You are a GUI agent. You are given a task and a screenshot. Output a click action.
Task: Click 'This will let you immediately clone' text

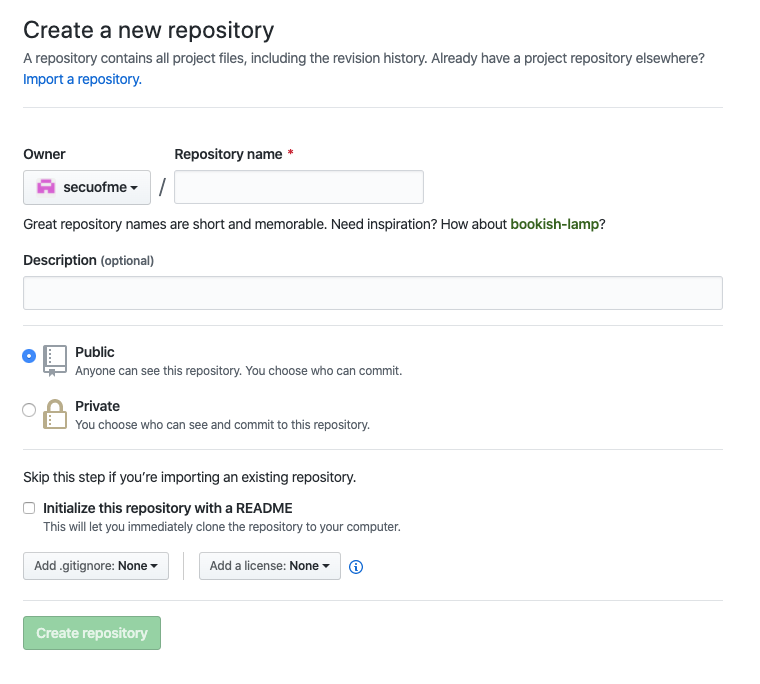tap(222, 526)
